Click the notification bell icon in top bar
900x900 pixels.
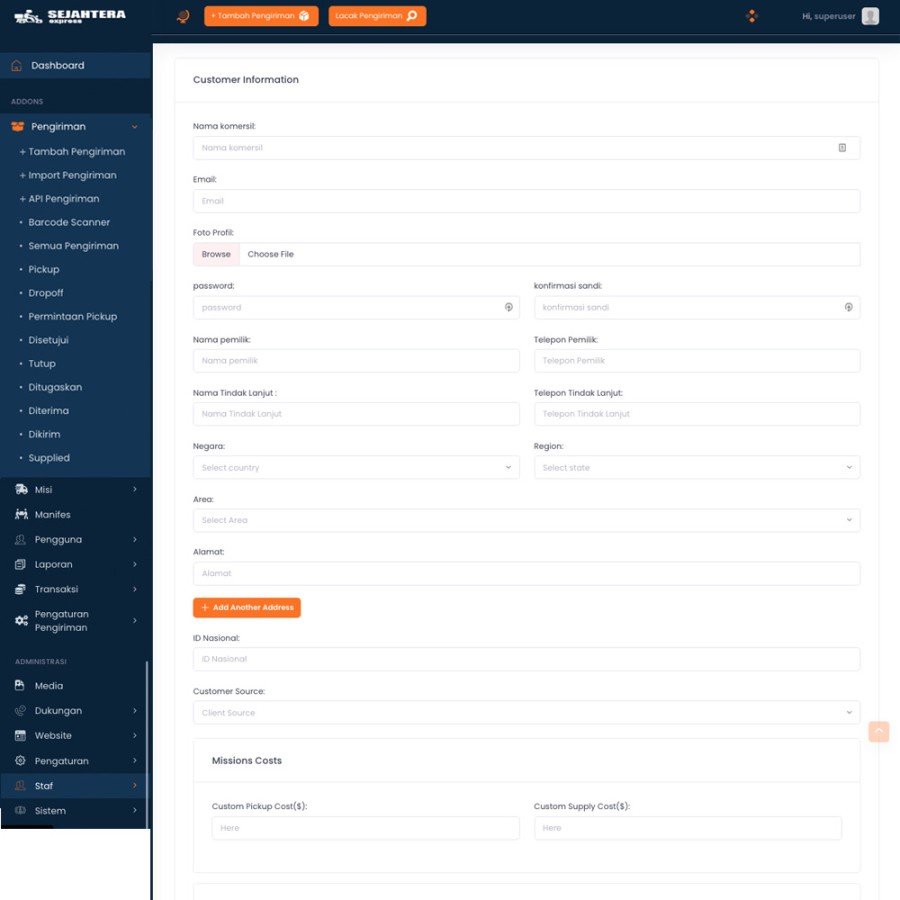pyautogui.click(x=181, y=16)
